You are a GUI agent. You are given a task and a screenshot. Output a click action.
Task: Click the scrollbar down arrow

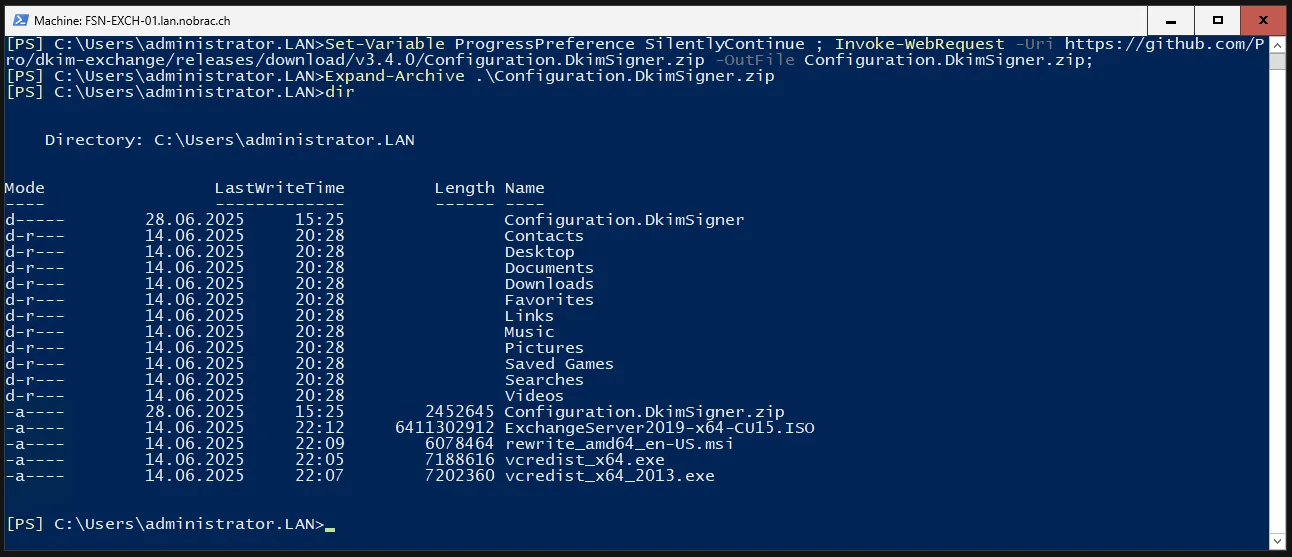point(1277,541)
